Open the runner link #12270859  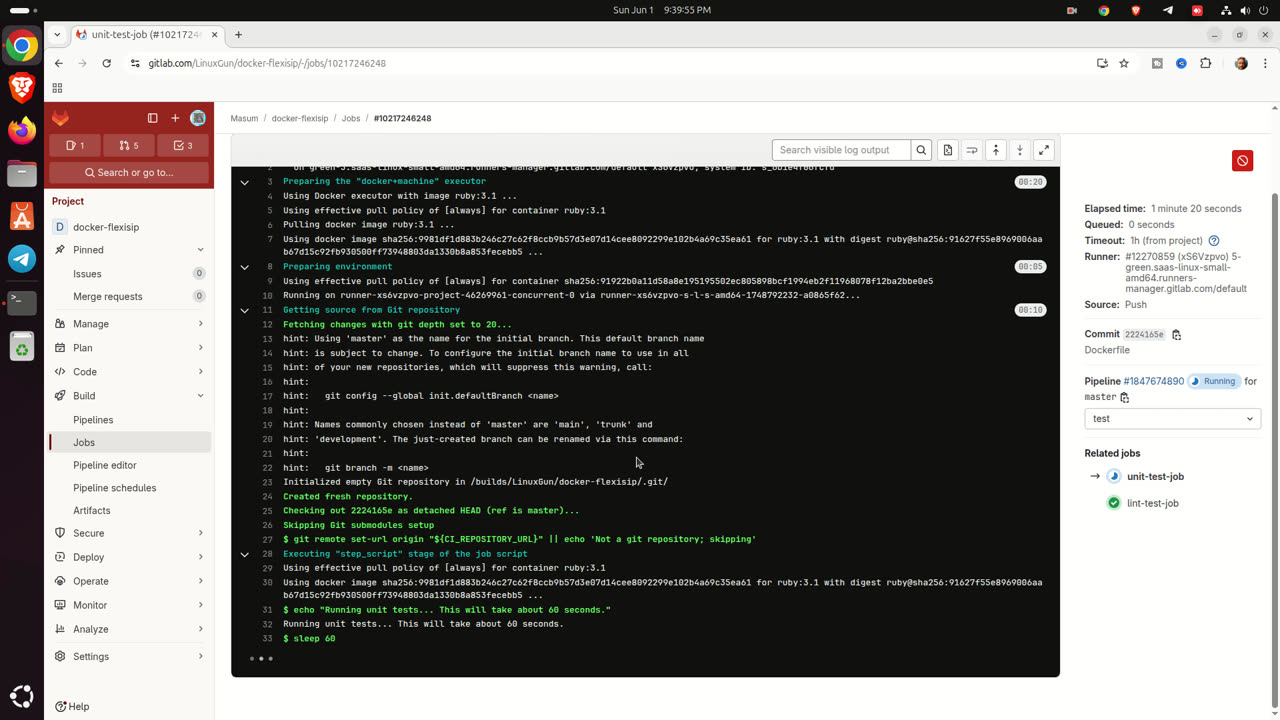pos(1186,272)
